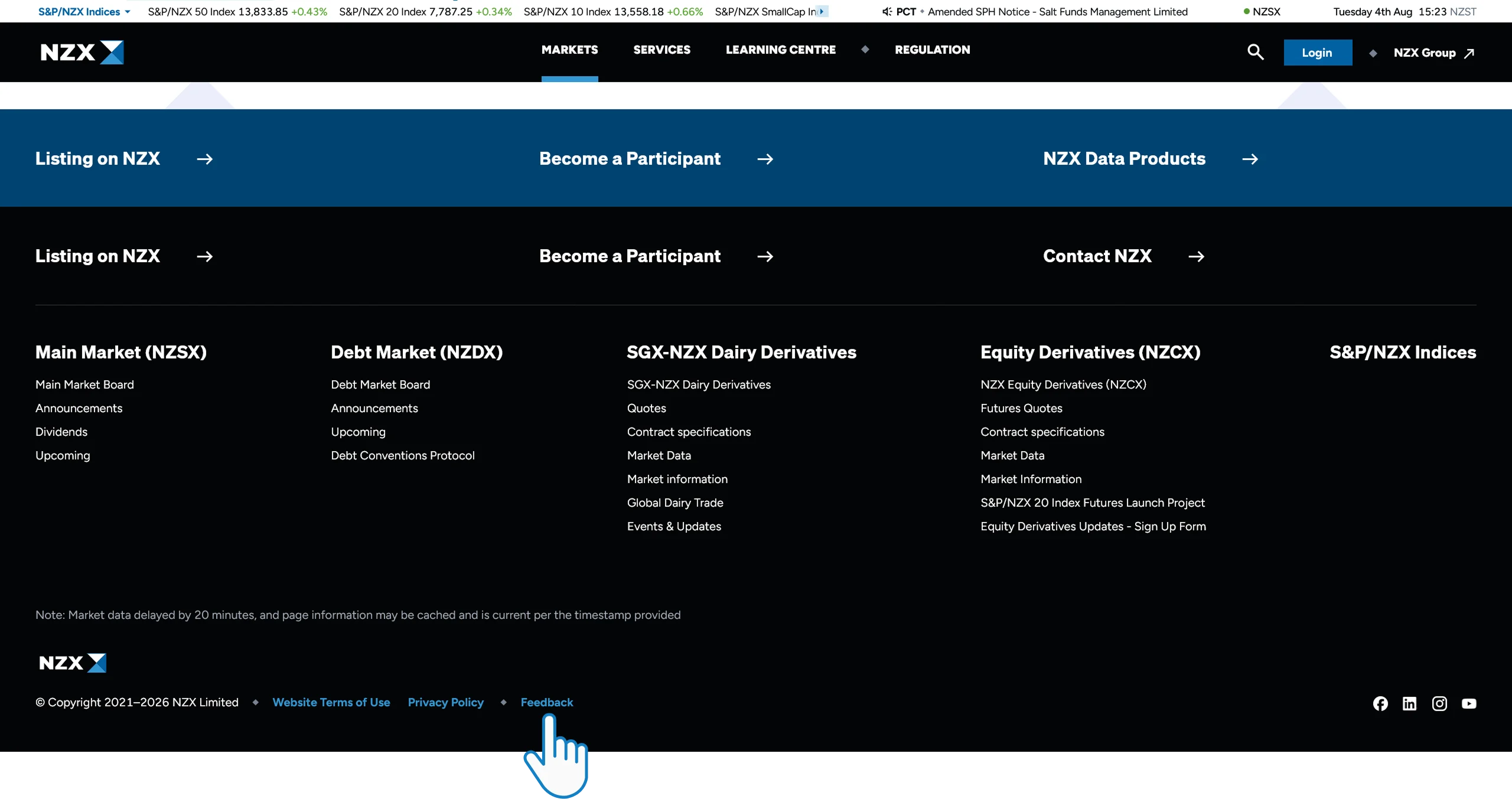Open Contract specifications under Equity Derivatives
The width and height of the screenshot is (1512, 799).
tap(1042, 432)
